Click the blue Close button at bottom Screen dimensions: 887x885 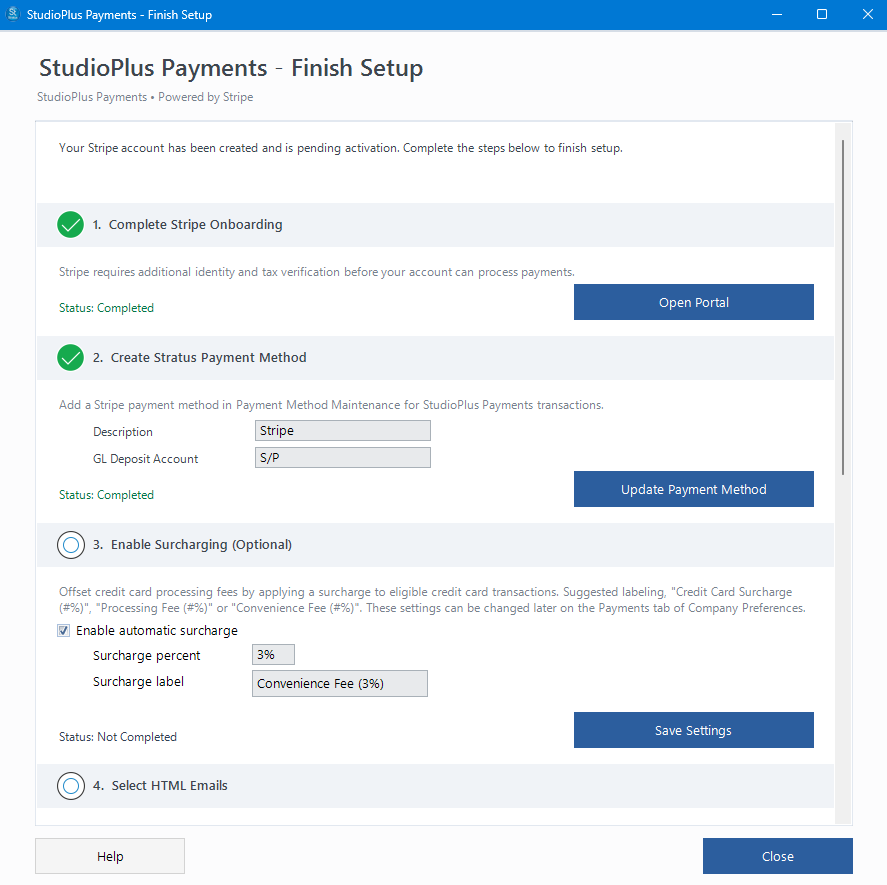tap(777, 856)
